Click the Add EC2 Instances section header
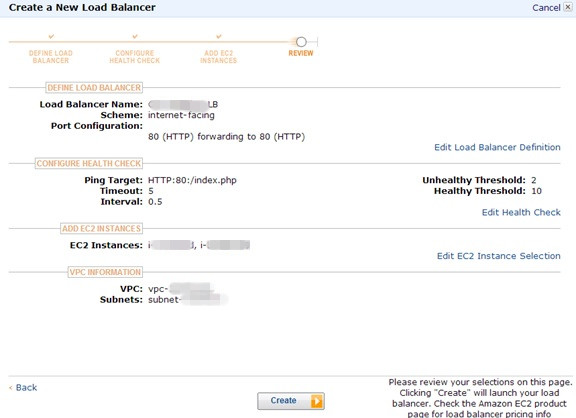Screen dimensions: 576x418 [101, 228]
